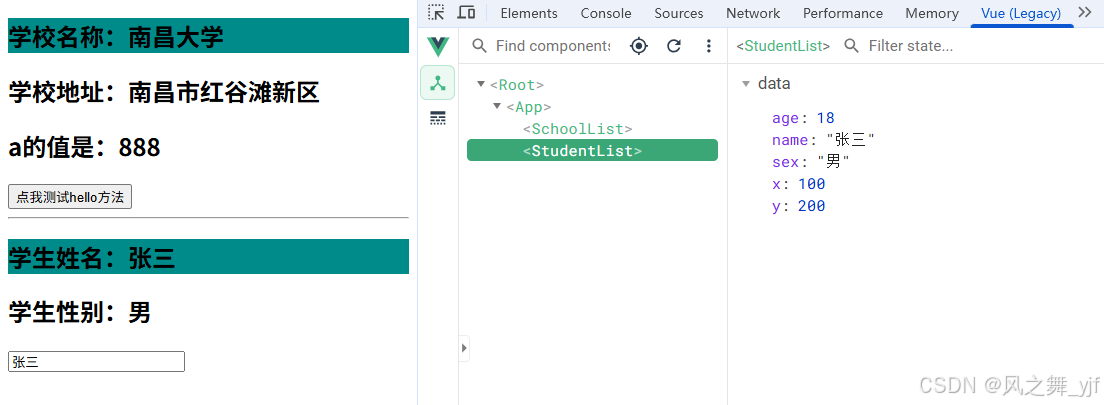Activate the inspect element picker icon
The image size is (1104, 405).
pyautogui.click(x=437, y=13)
